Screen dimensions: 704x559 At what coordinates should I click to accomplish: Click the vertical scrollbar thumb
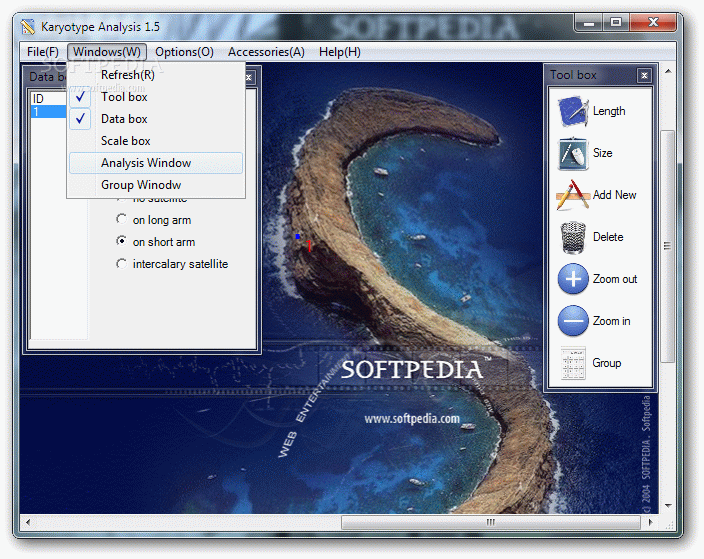(668, 246)
